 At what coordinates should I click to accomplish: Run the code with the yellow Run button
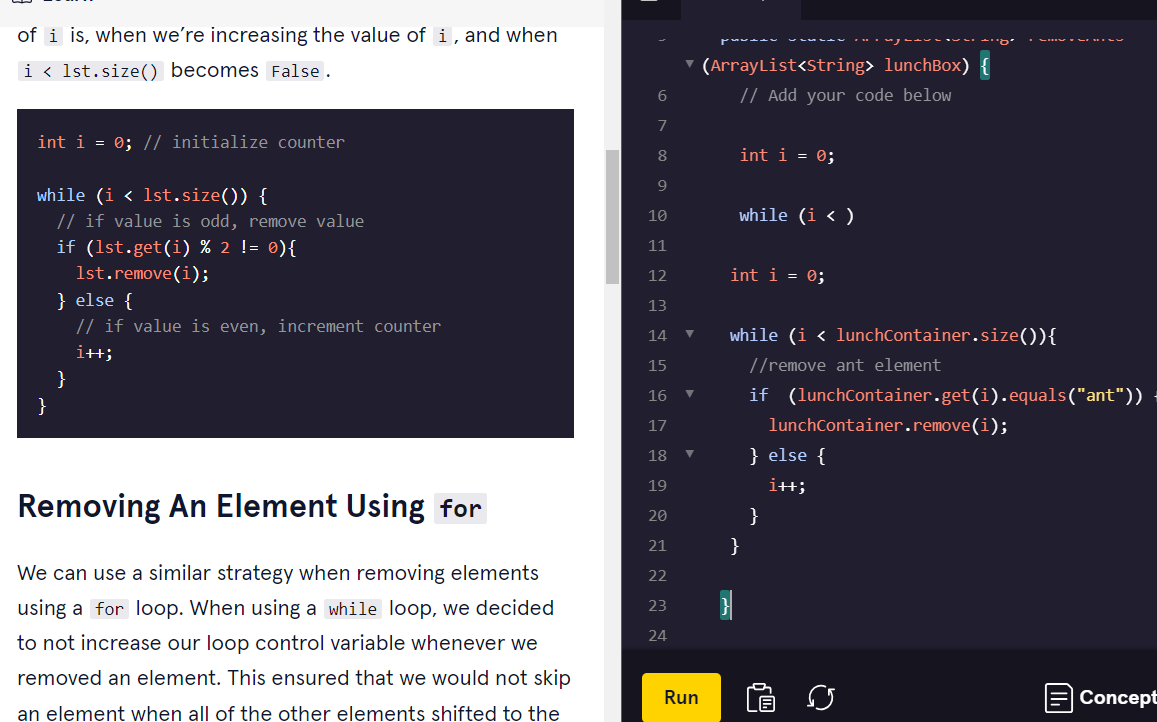pyautogui.click(x=681, y=697)
